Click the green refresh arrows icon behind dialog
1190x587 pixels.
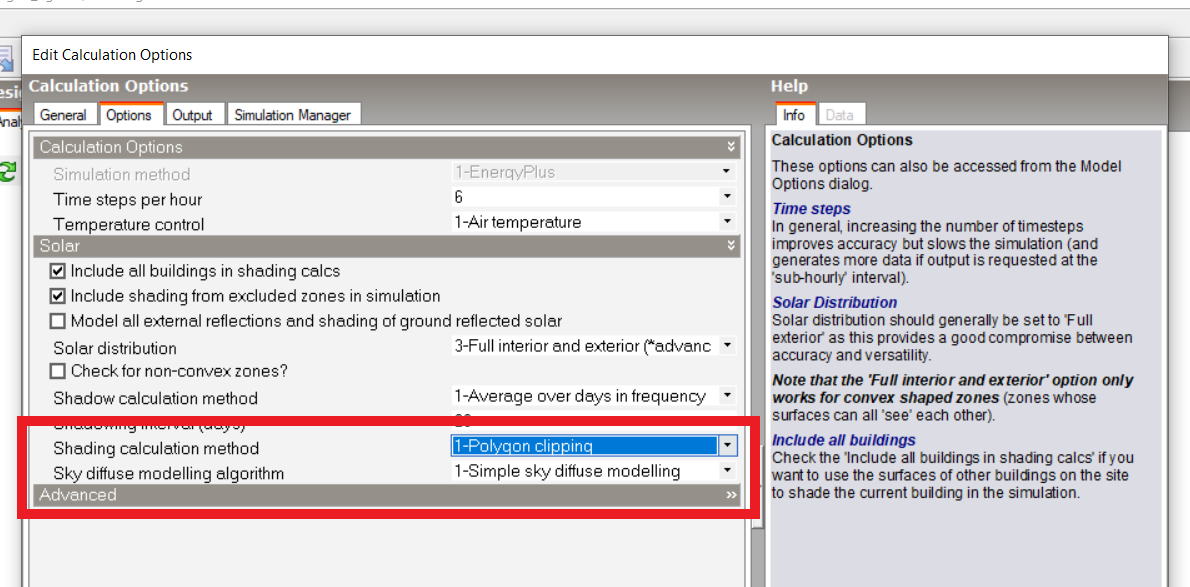pos(7,171)
